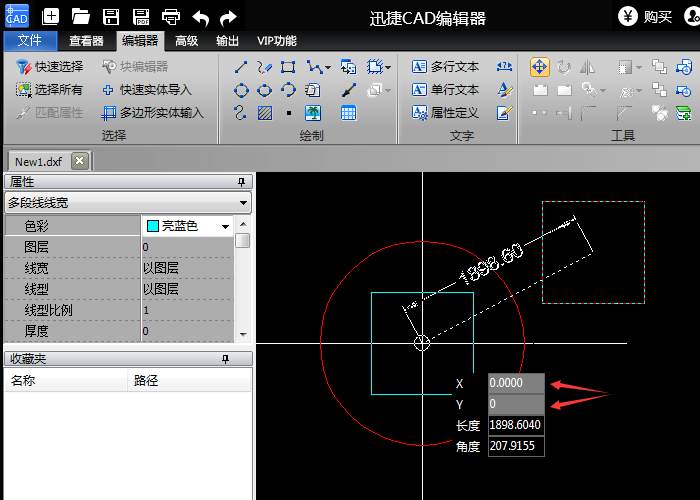Click the print icon in title bar
This screenshot has width=700, height=500.
click(x=171, y=16)
